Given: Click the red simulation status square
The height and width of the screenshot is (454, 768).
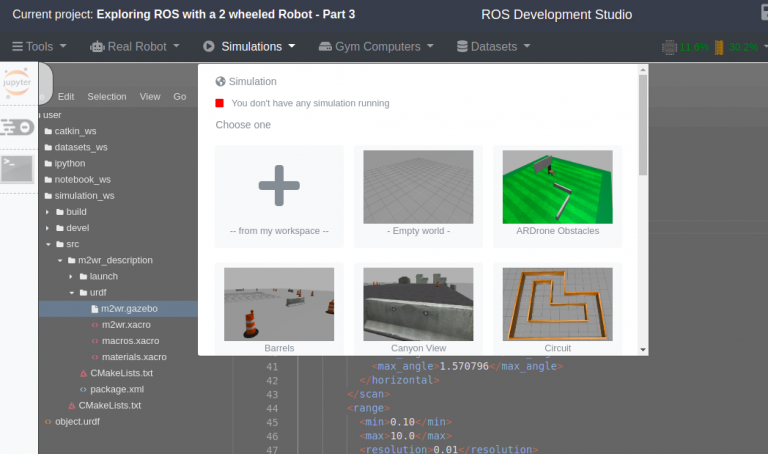Looking at the screenshot, I should coord(219,103).
